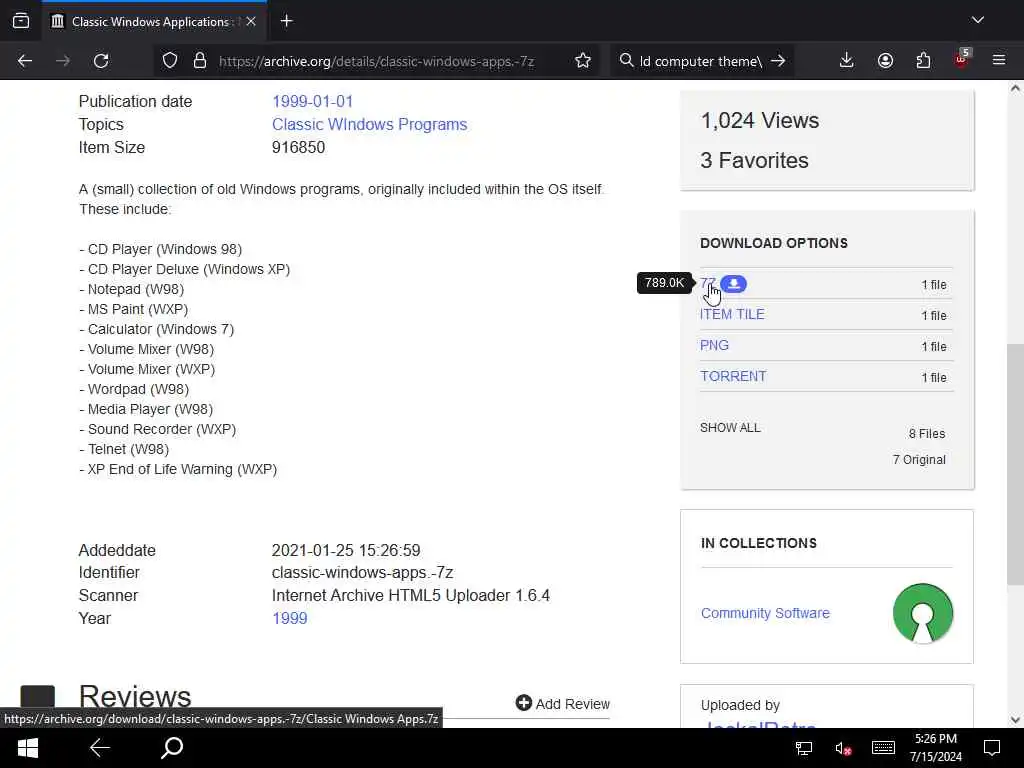Click the 7Z download arrow icon
This screenshot has width=1024, height=768.
733,284
